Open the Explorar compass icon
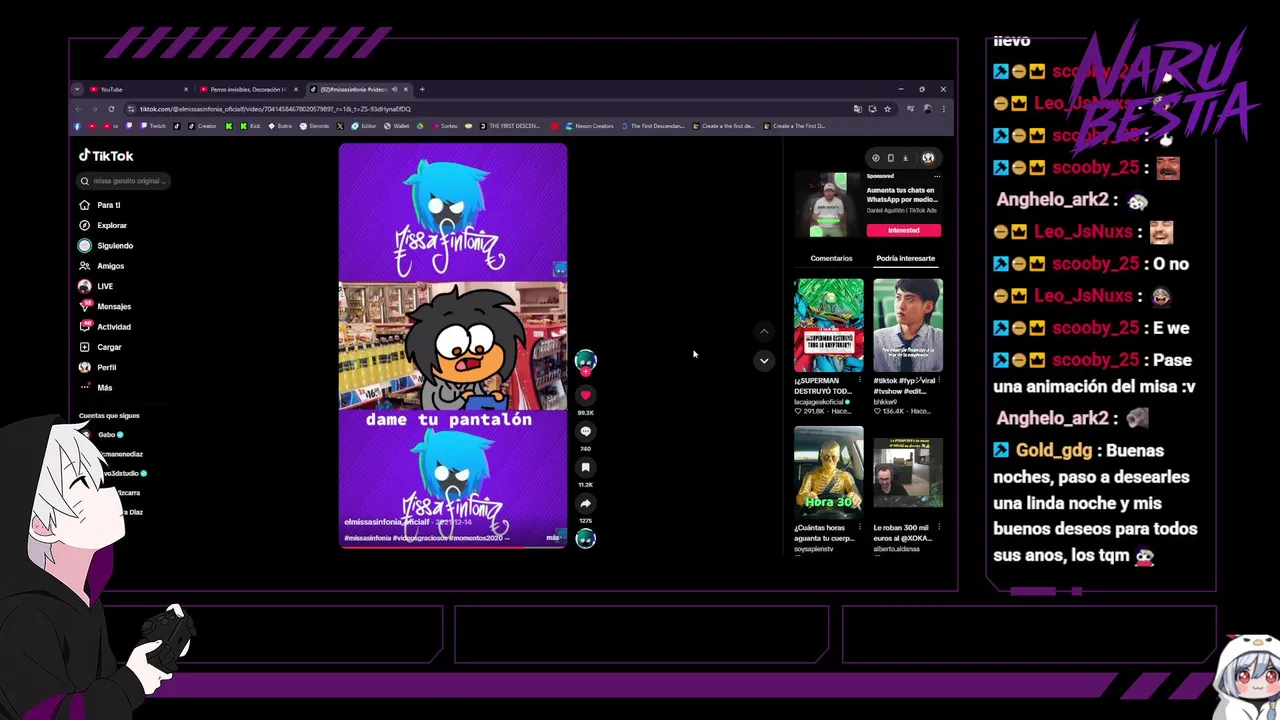 (x=85, y=225)
